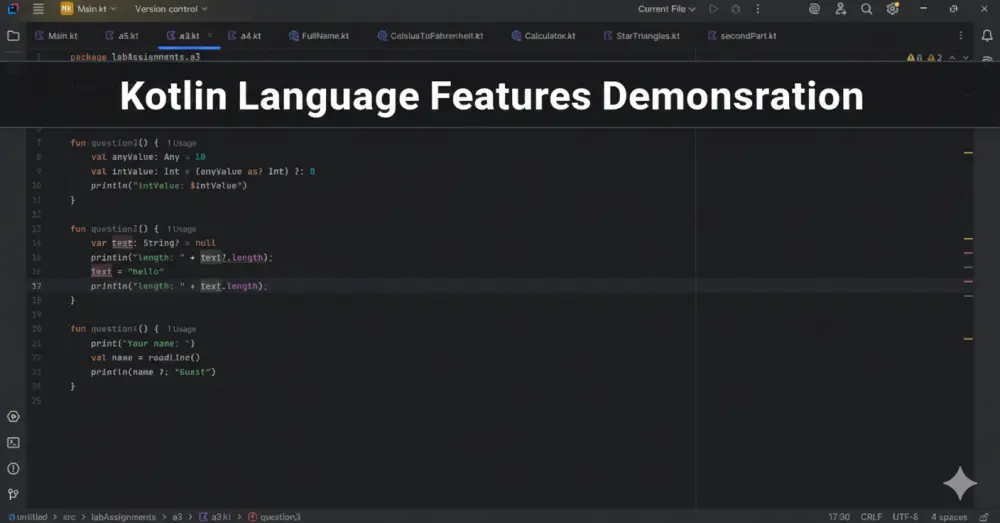Open the Notifications bell

point(987,36)
